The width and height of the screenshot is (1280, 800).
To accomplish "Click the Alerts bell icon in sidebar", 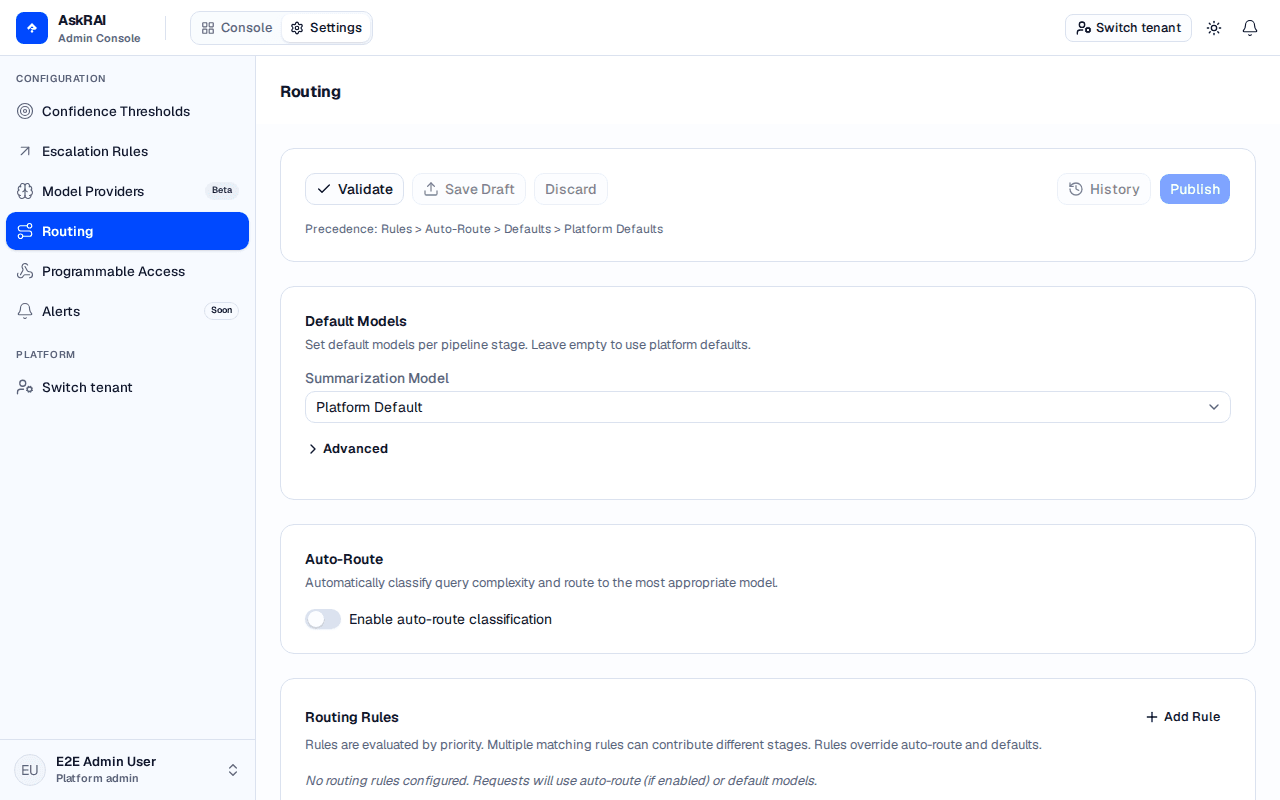I will point(25,311).
